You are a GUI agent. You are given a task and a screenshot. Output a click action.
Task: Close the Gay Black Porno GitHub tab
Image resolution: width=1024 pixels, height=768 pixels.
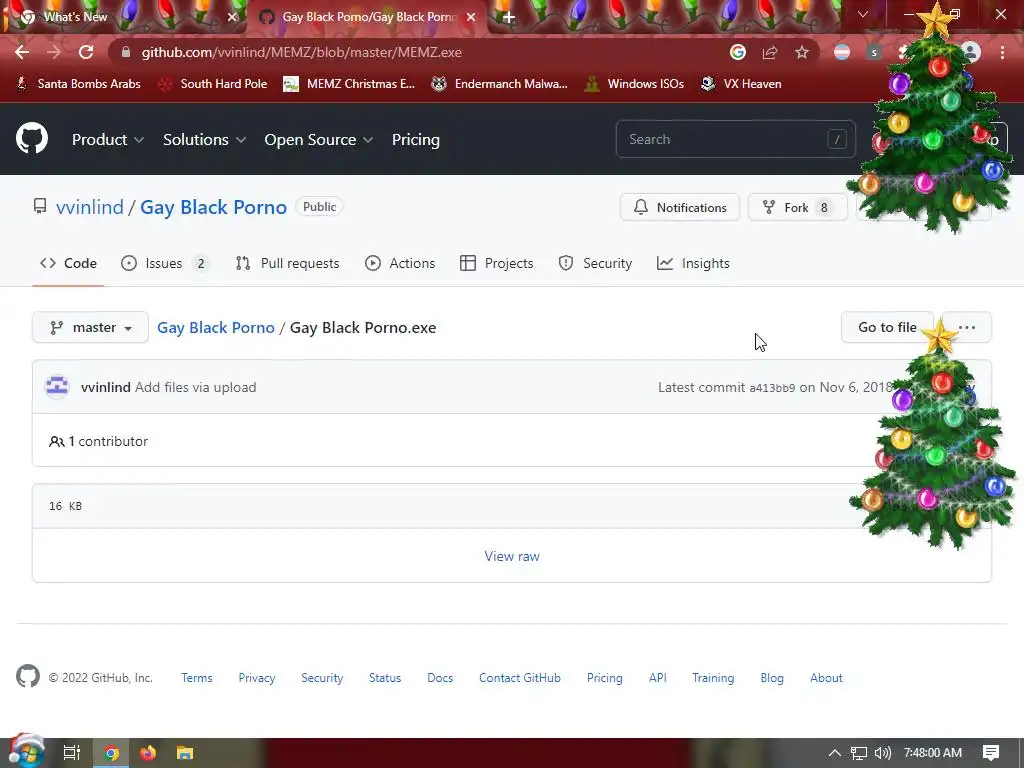tap(471, 17)
